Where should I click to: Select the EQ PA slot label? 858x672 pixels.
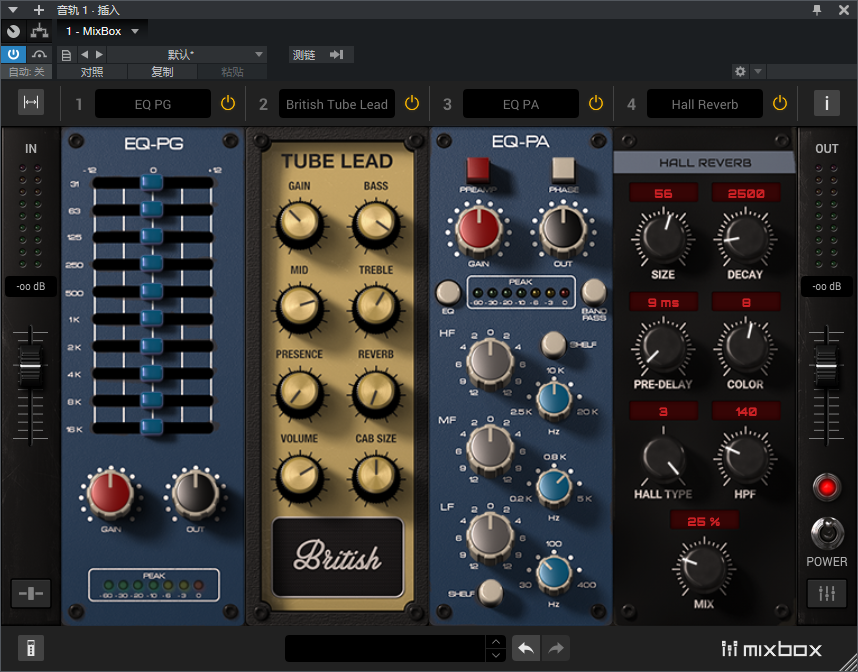coord(520,104)
